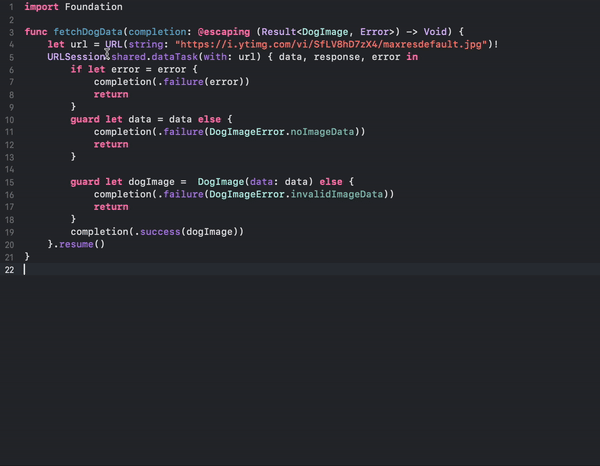The height and width of the screenshot is (466, 600).
Task: Click 'URLSession' on line 5
Action: (x=76, y=57)
